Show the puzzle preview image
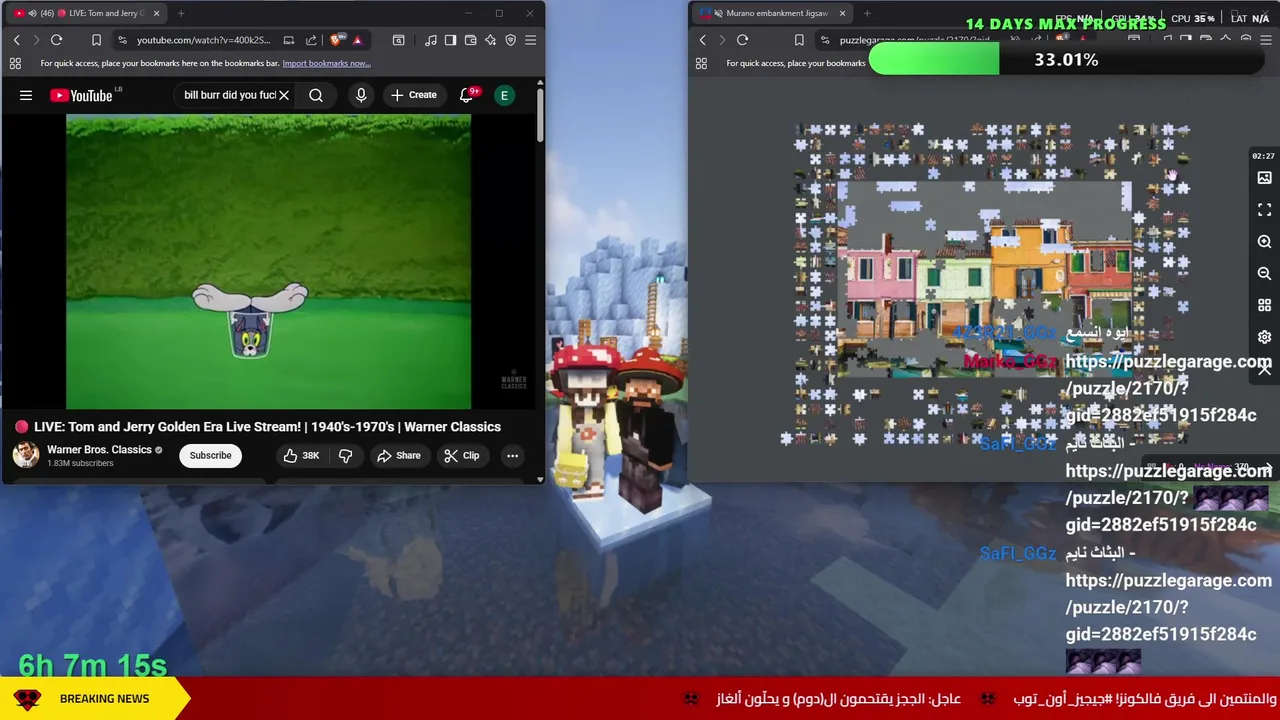 point(1264,178)
